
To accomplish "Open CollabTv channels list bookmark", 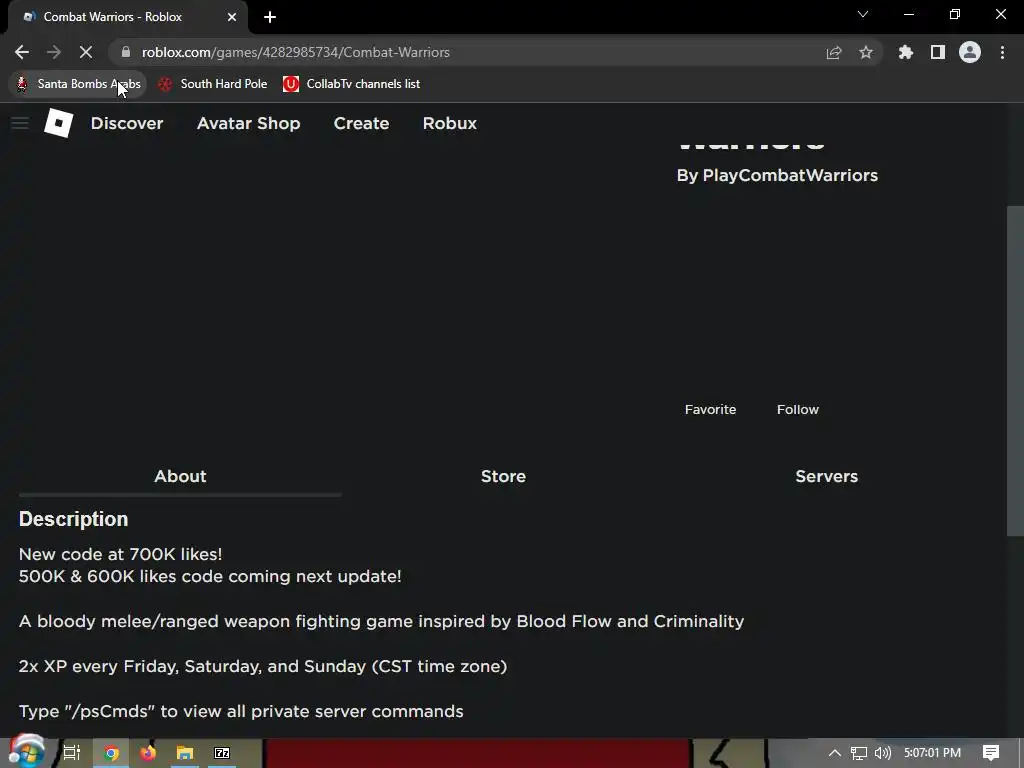I will (351, 84).
